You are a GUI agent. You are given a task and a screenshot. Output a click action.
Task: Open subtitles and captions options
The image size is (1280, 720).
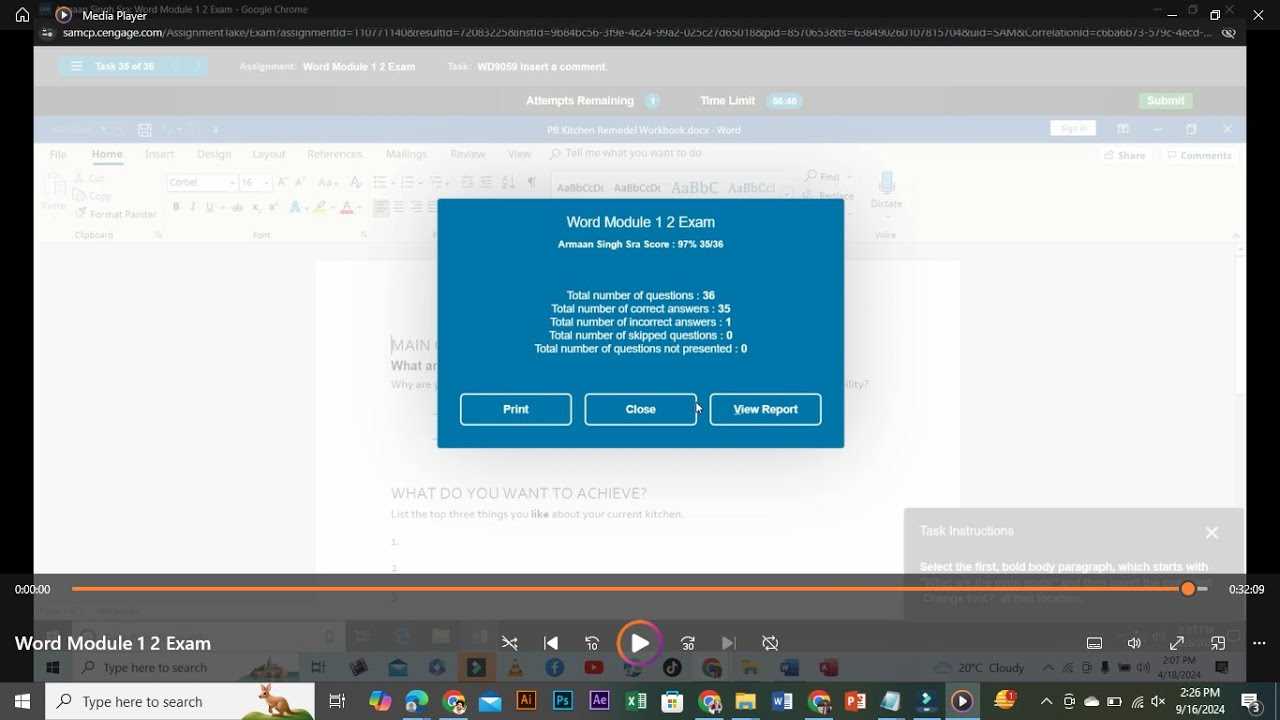[x=1094, y=643]
